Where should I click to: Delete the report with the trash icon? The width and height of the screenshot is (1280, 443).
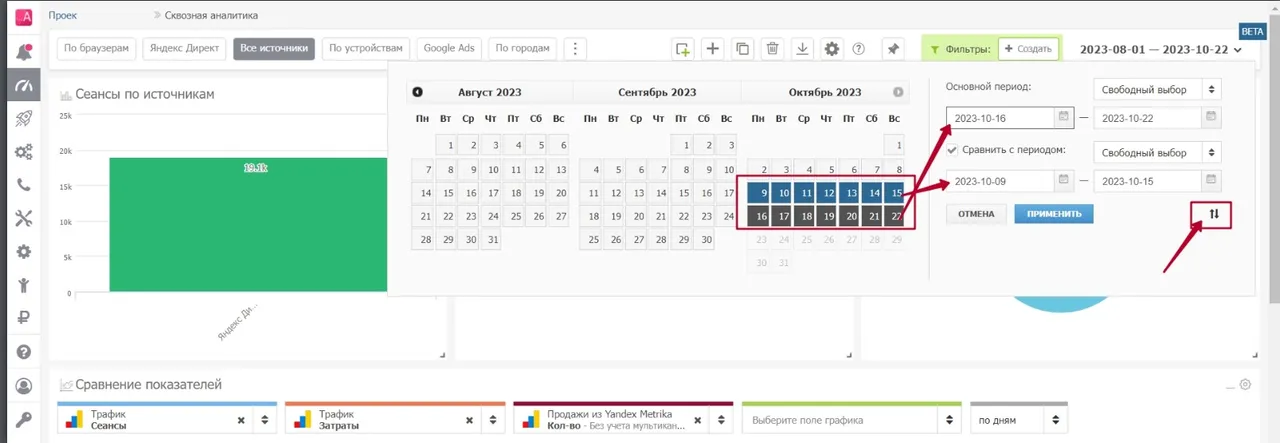click(772, 48)
